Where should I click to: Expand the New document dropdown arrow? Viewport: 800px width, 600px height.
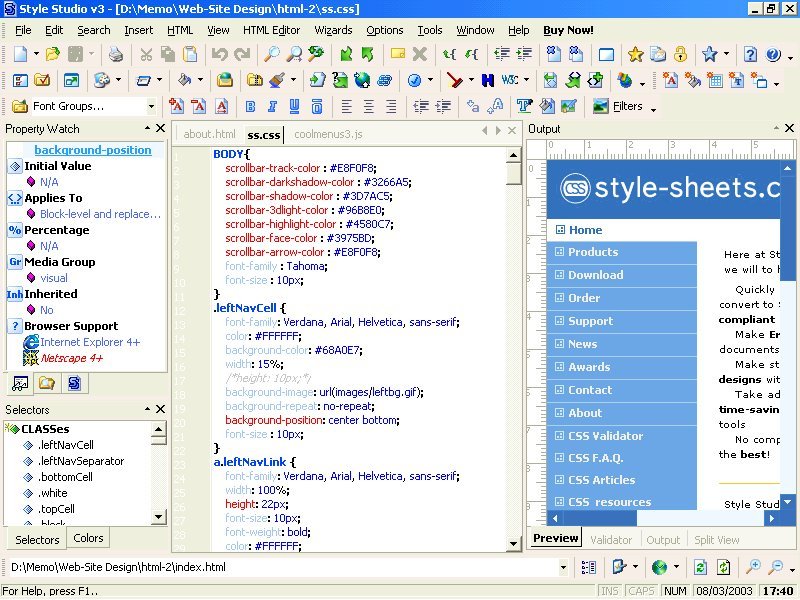tap(36, 54)
